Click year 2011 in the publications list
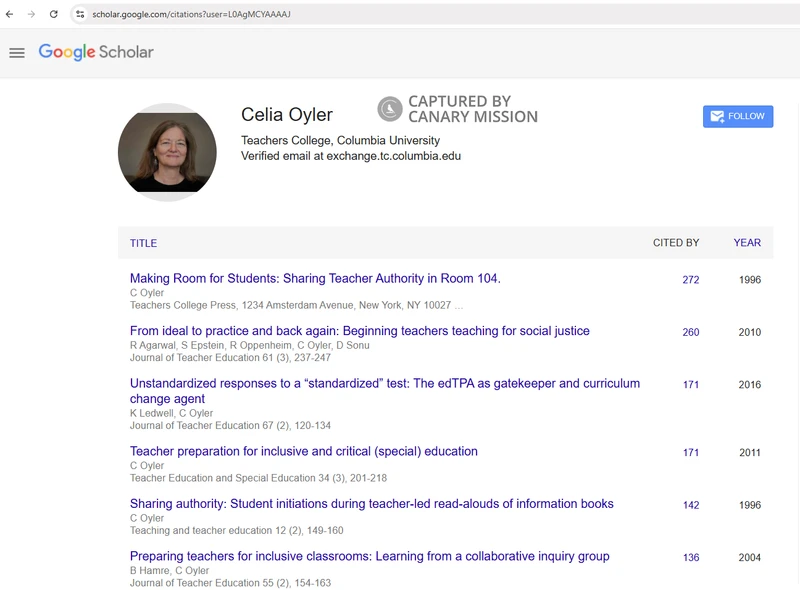Screen dimensions: 800x590 pyautogui.click(x=749, y=453)
